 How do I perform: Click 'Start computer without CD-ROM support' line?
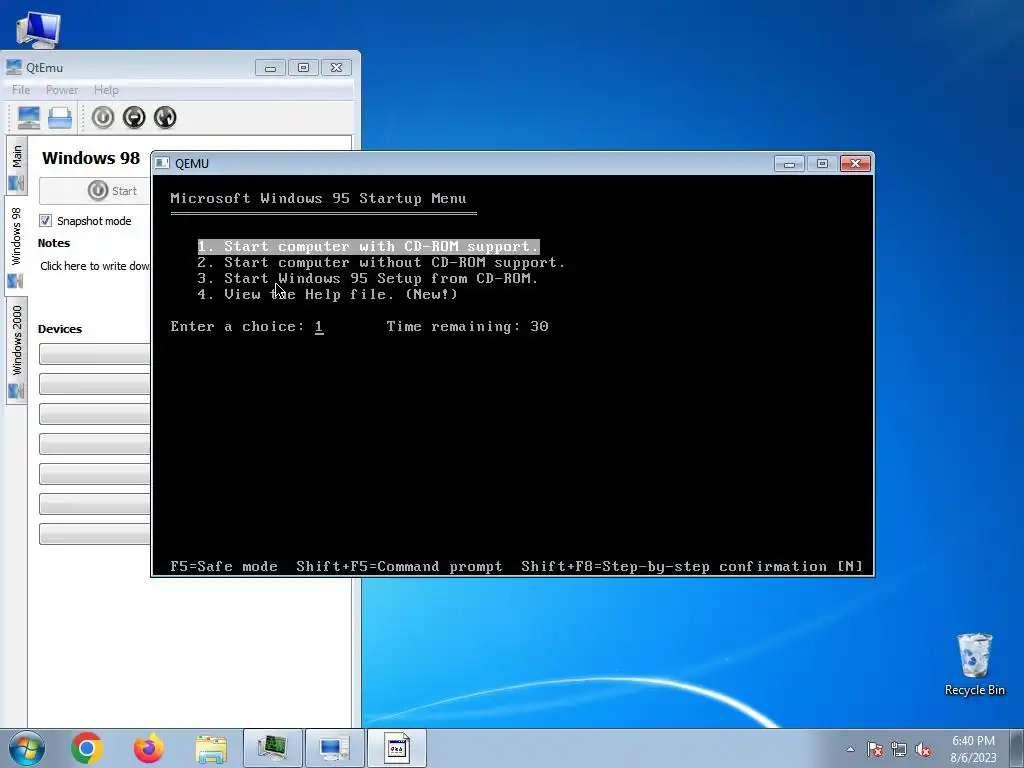coord(381,263)
